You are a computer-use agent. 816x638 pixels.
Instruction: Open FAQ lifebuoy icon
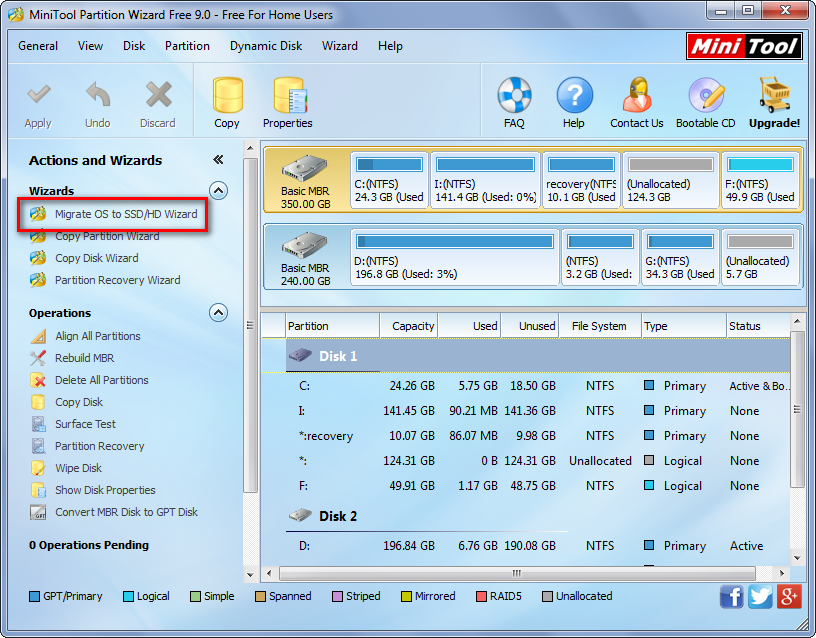pyautogui.click(x=514, y=95)
